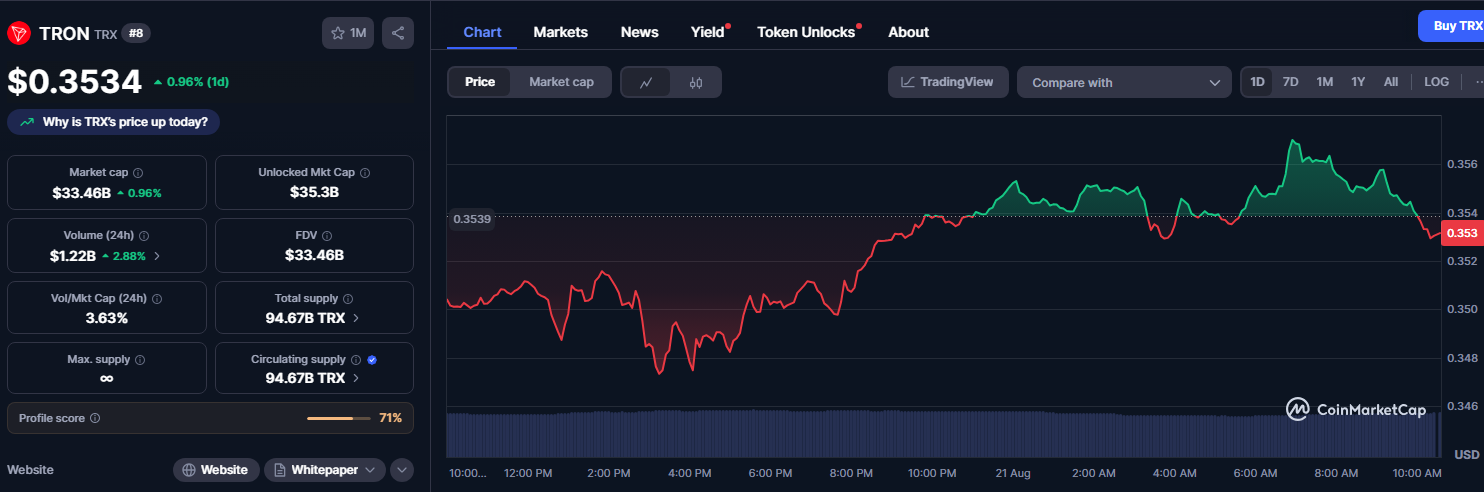Click the trend arrow icon beside Why is TRX's price up

[26, 122]
